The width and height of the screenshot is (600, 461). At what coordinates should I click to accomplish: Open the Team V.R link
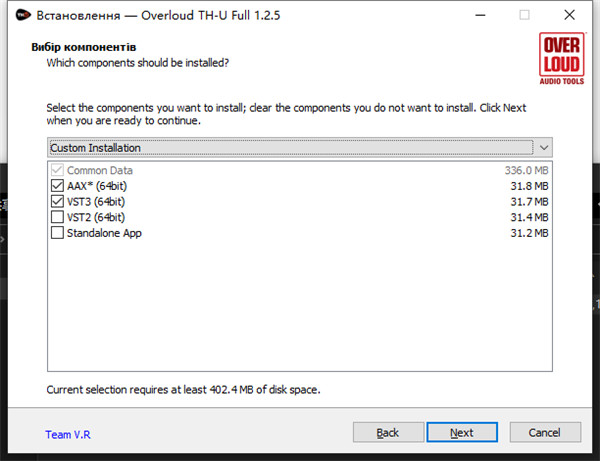pyautogui.click(x=68, y=435)
